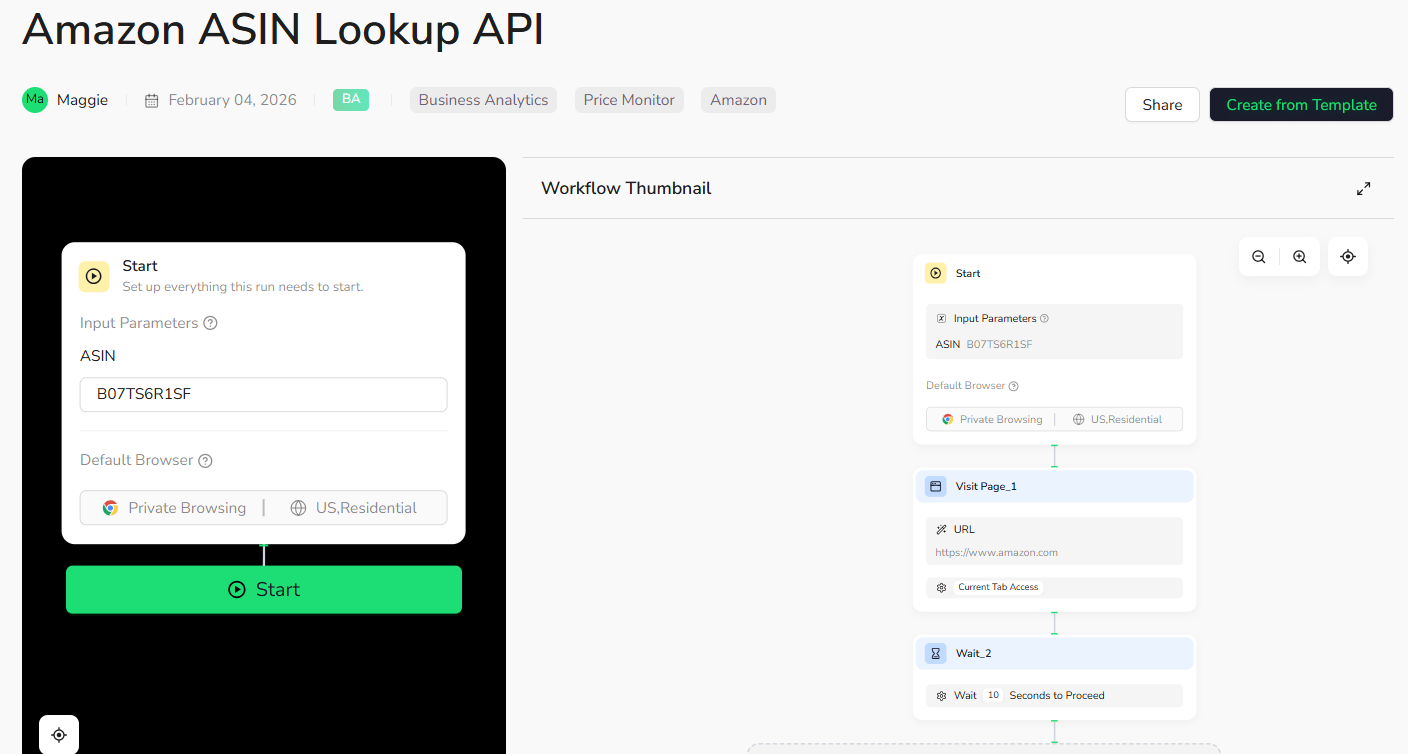Click the zoom out magnifier icon
The width and height of the screenshot is (1408, 754).
(1259, 257)
